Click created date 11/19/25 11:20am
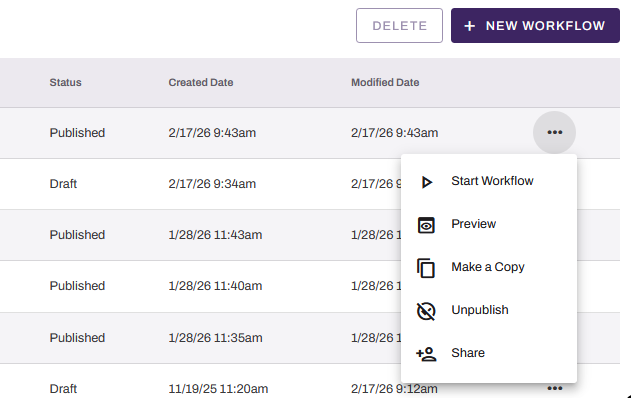 point(218,389)
